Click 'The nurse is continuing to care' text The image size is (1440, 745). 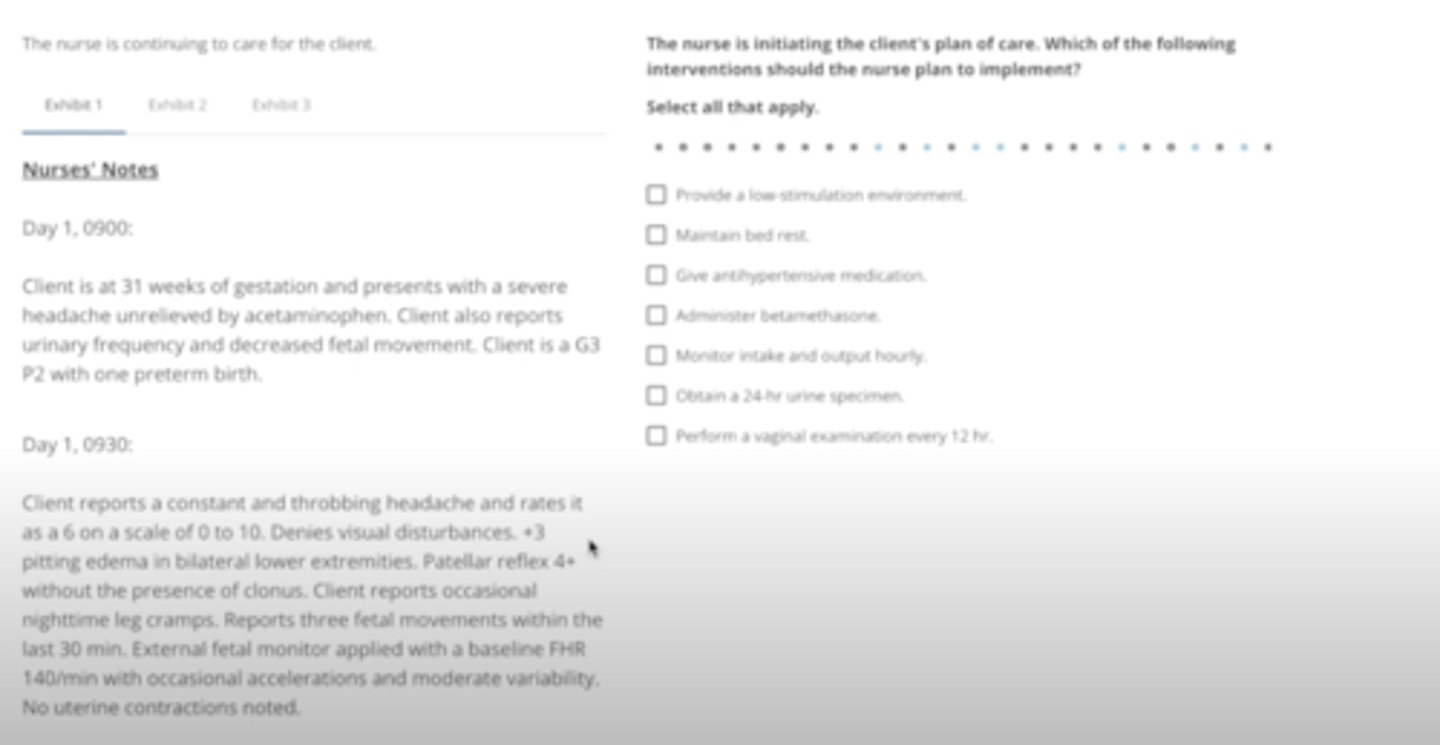click(x=199, y=44)
